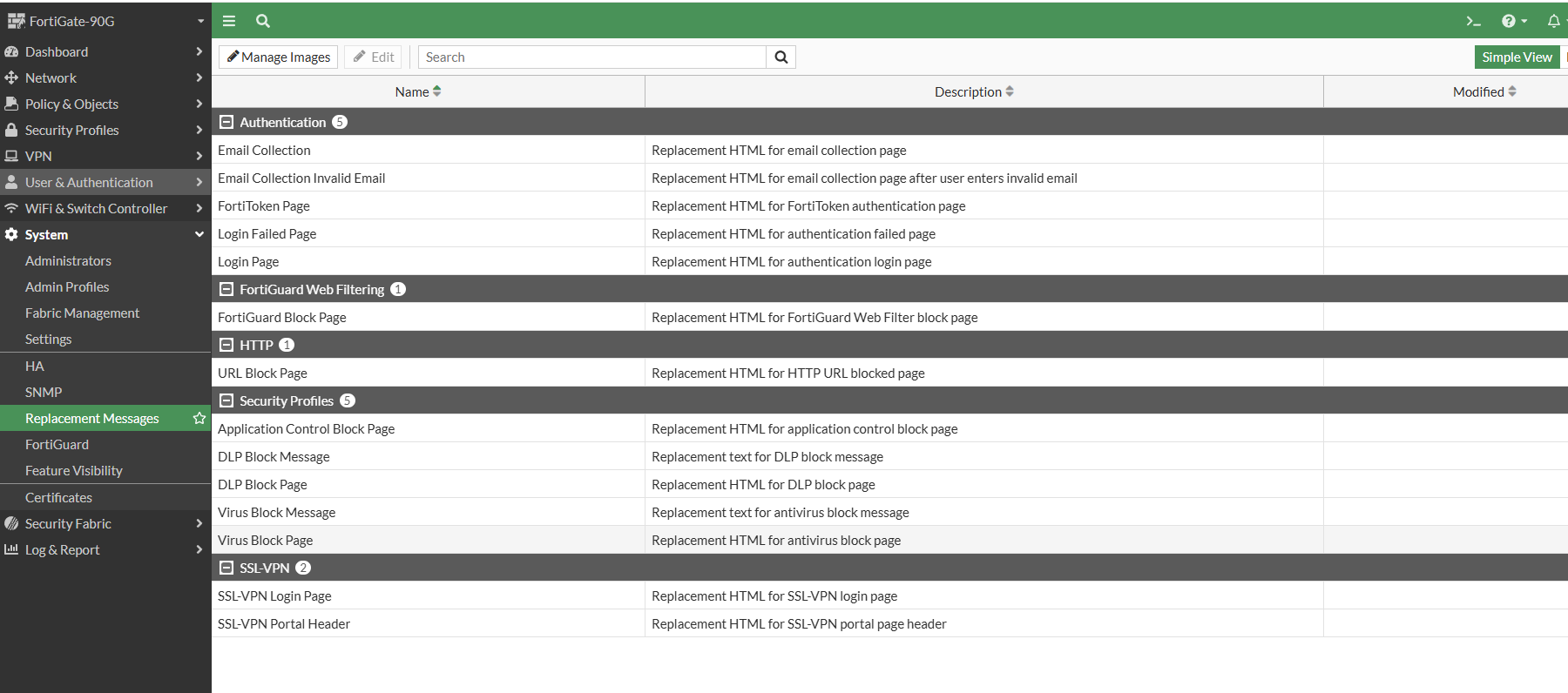
Task: Click the User & Authentication person icon
Action: 11,182
